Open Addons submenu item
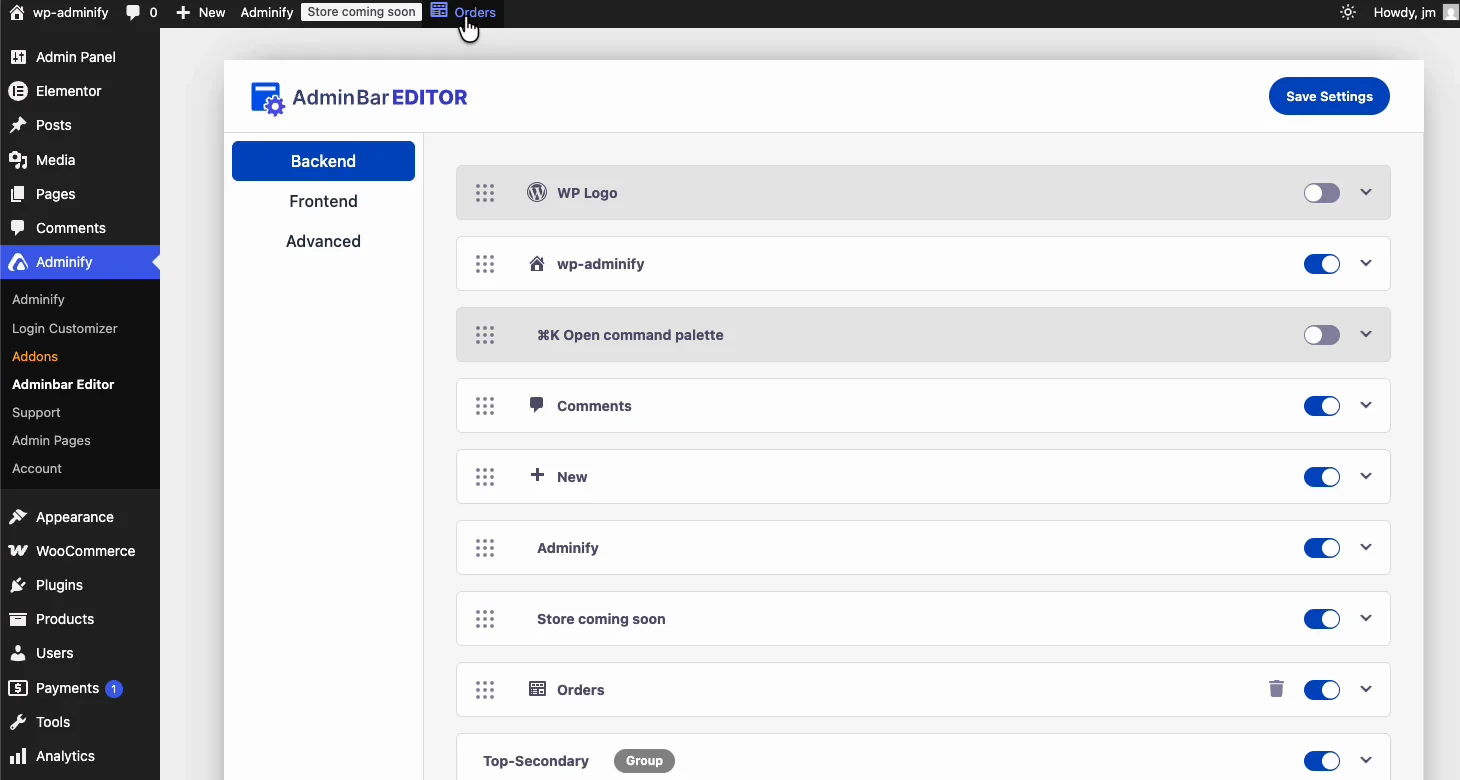This screenshot has height=780, width=1460. [35, 356]
